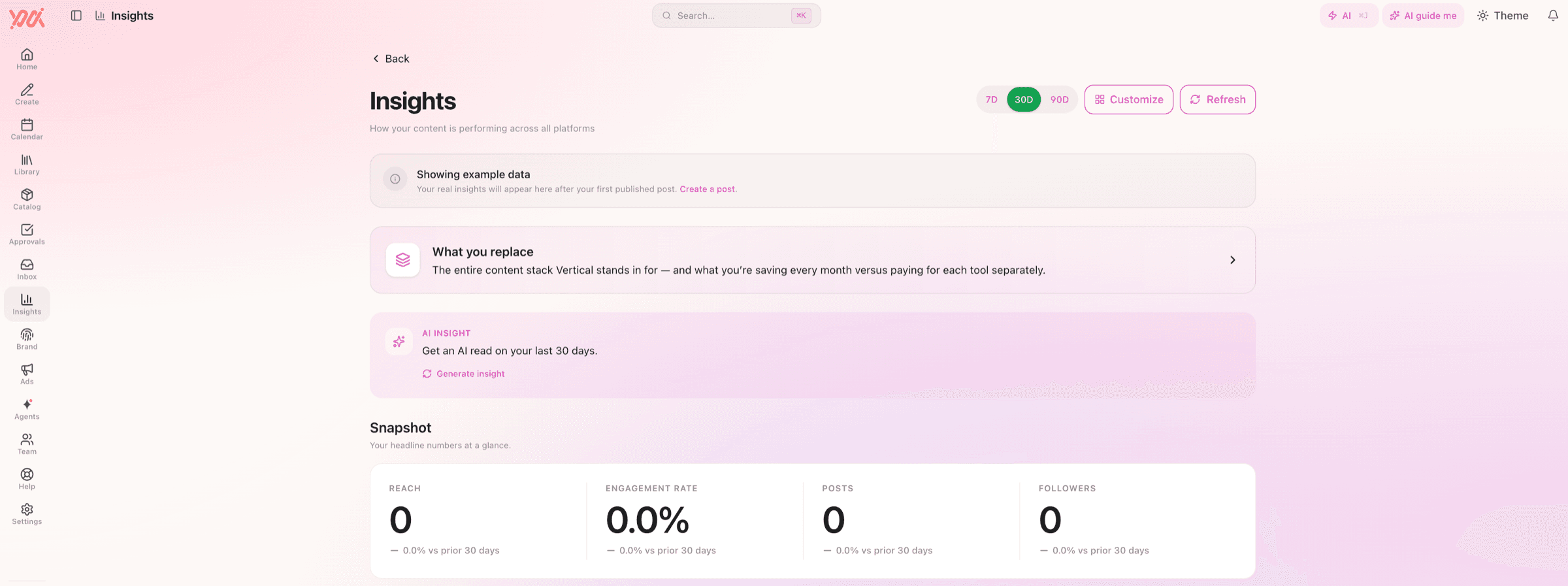Open the Ads megaphone icon
Viewport: 1568px width, 586px height.
coord(27,369)
